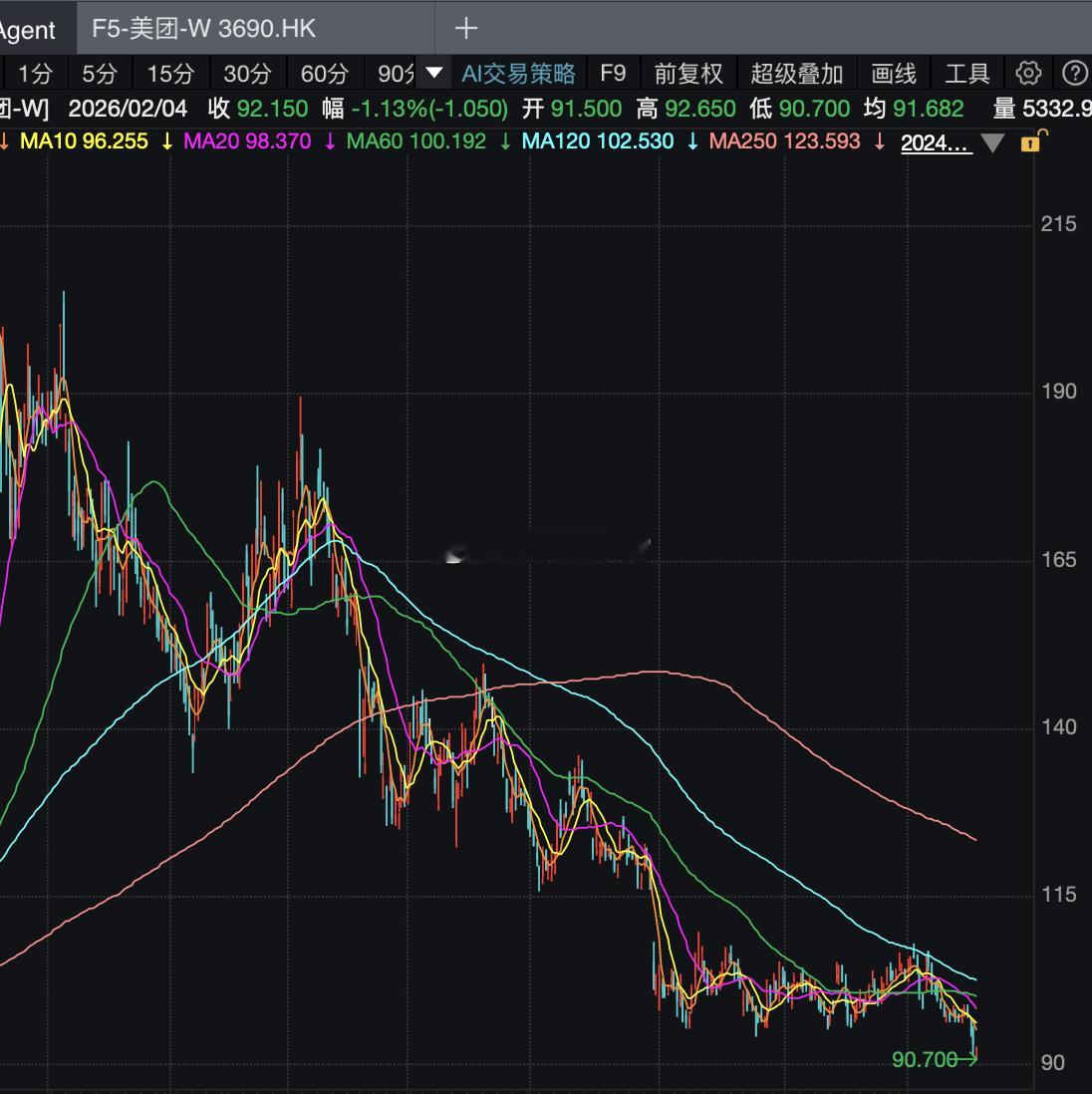Image resolution: width=1092 pixels, height=1094 pixels.
Task: Toggle the orange lock icon
Action: click(1030, 141)
